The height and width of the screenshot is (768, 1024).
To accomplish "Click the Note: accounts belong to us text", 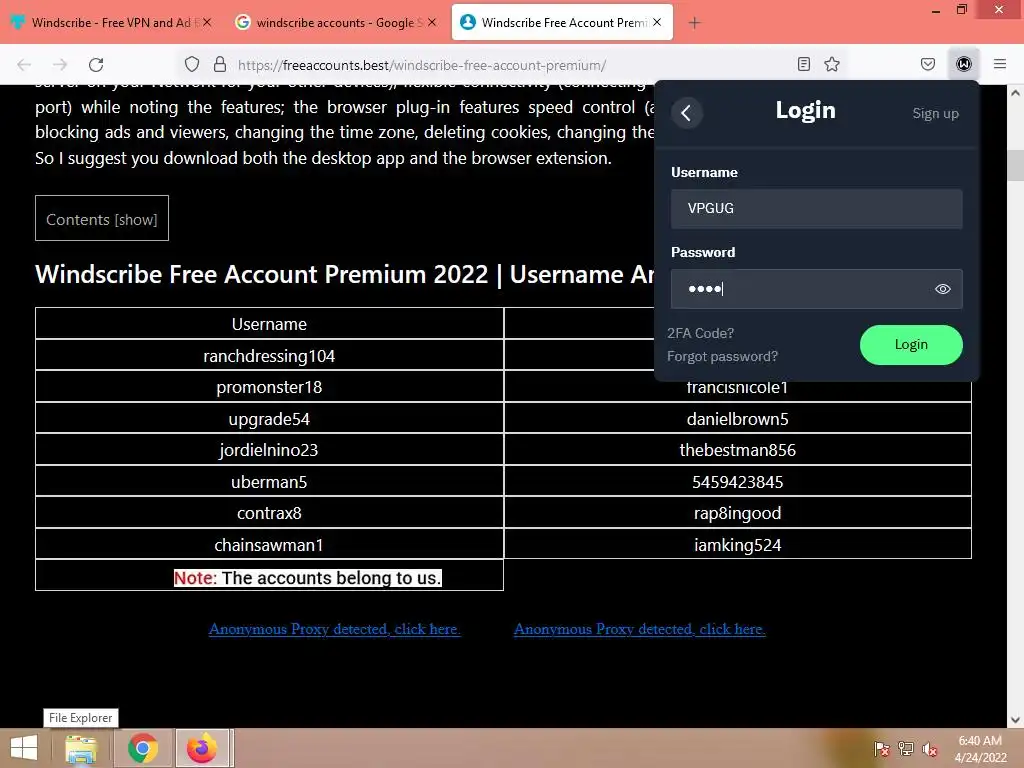I will tap(308, 578).
